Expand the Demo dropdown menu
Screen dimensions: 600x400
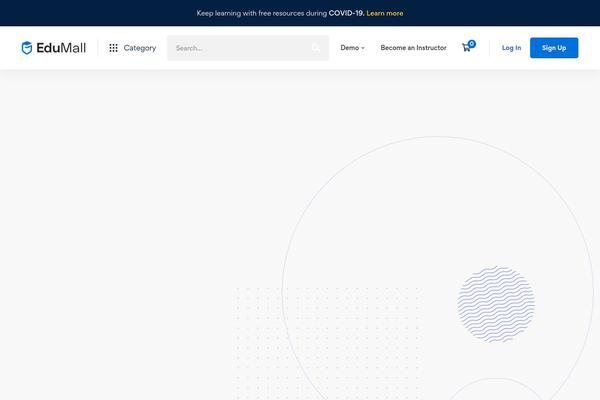[352, 48]
